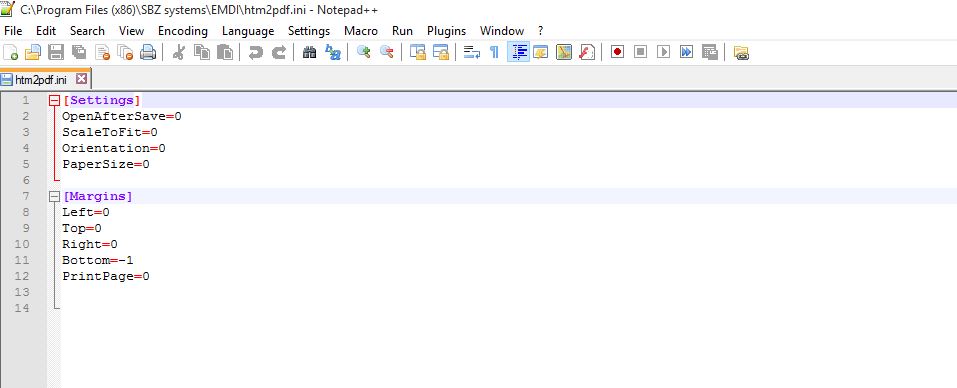Print the document with the printer icon
957x388 pixels.
(148, 52)
